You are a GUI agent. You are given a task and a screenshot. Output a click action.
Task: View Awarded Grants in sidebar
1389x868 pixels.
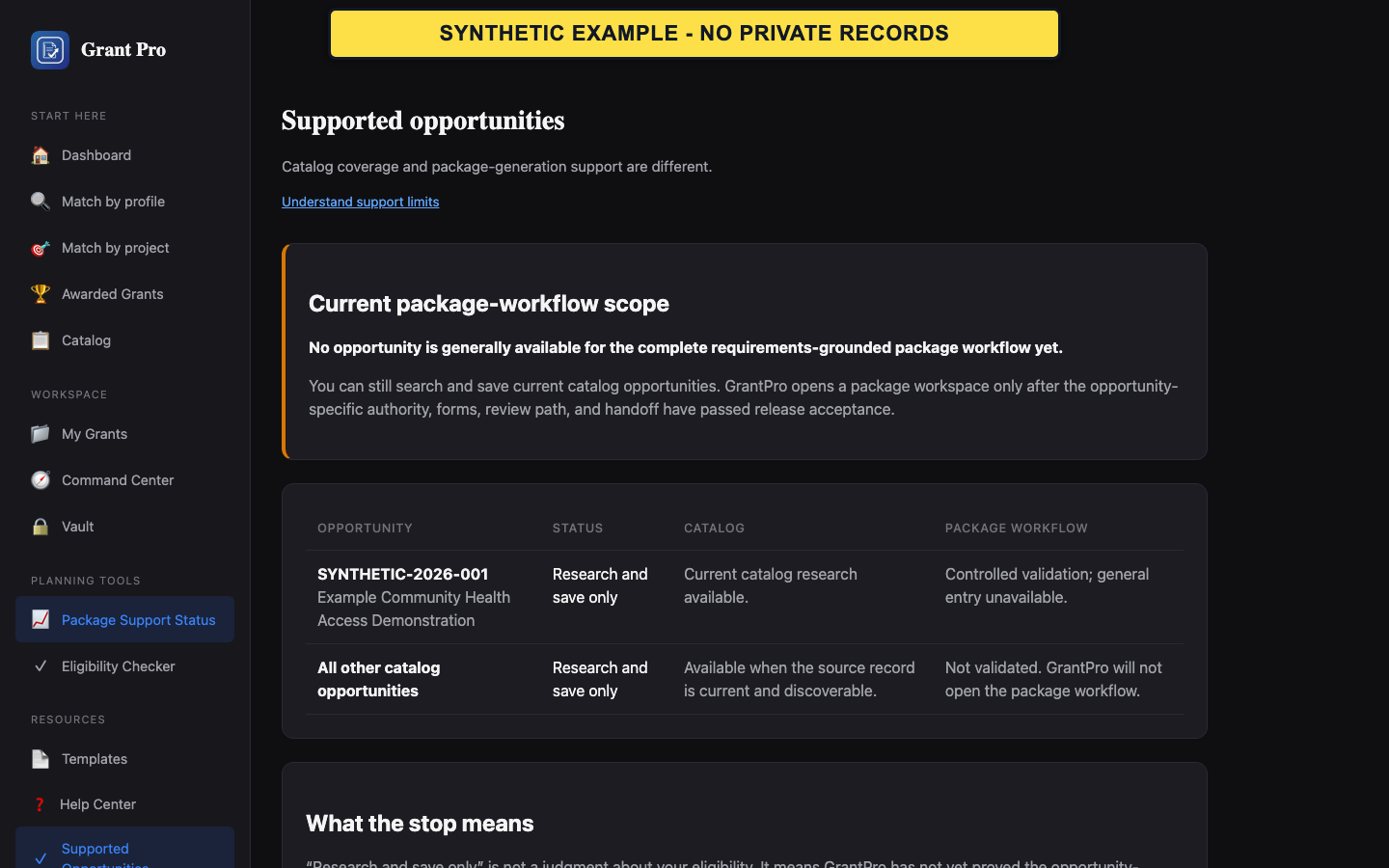point(124,294)
